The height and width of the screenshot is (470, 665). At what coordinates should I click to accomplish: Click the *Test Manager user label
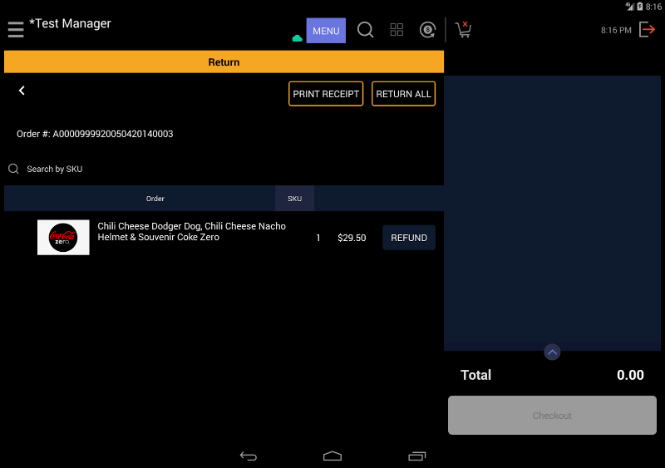pyautogui.click(x=70, y=23)
